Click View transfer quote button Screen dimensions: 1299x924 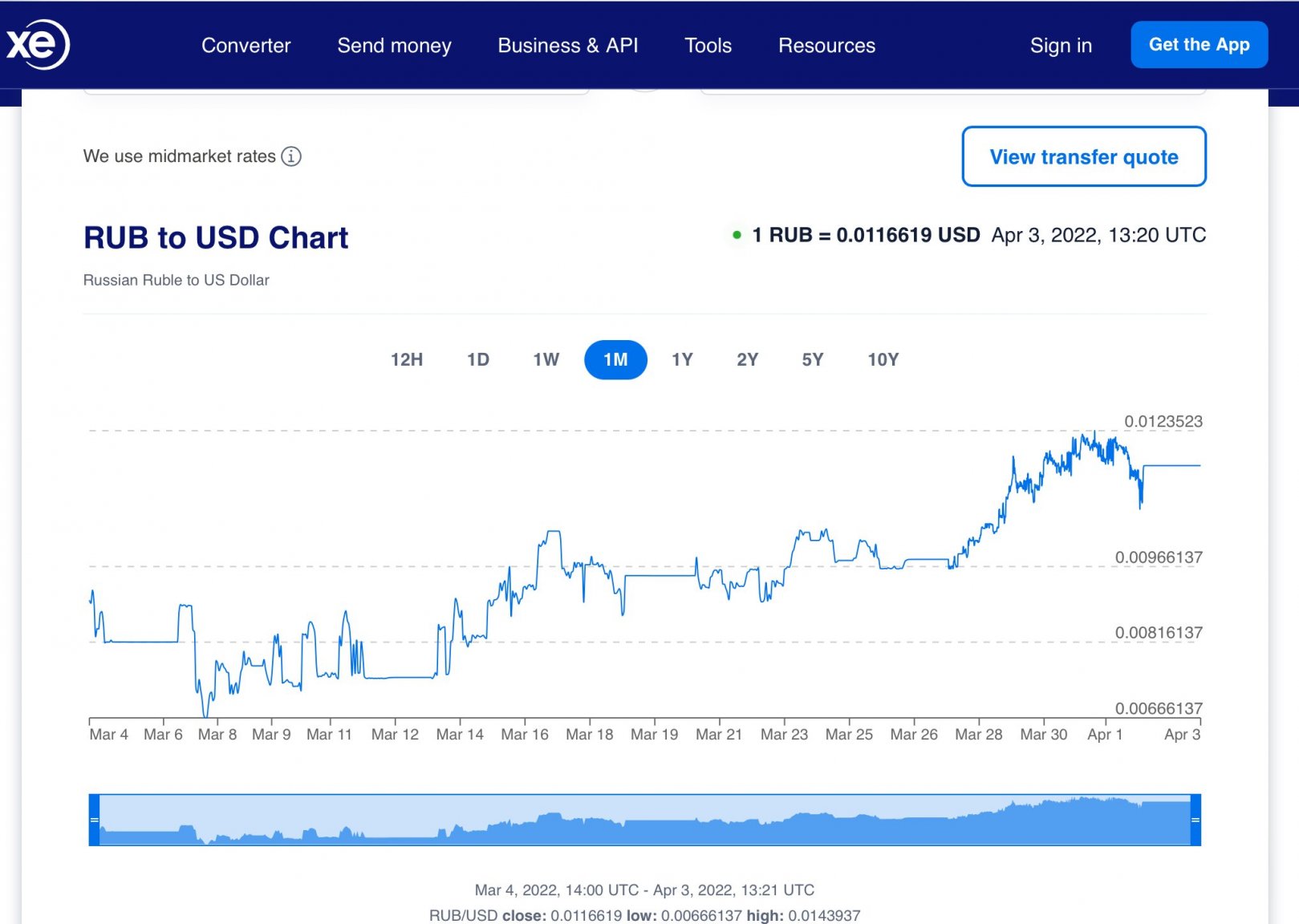click(x=1084, y=156)
